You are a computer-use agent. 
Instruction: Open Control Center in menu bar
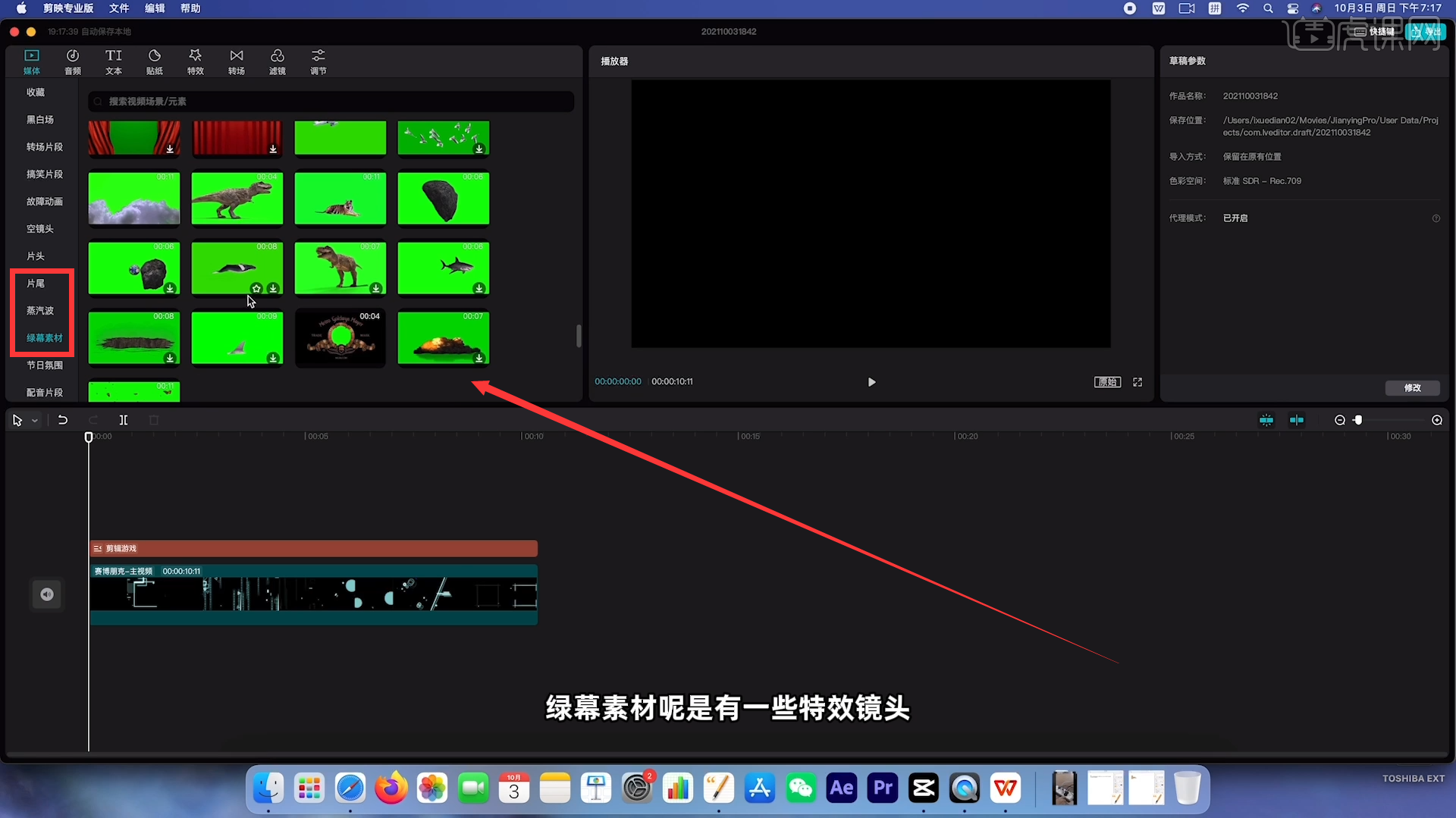point(1293,8)
